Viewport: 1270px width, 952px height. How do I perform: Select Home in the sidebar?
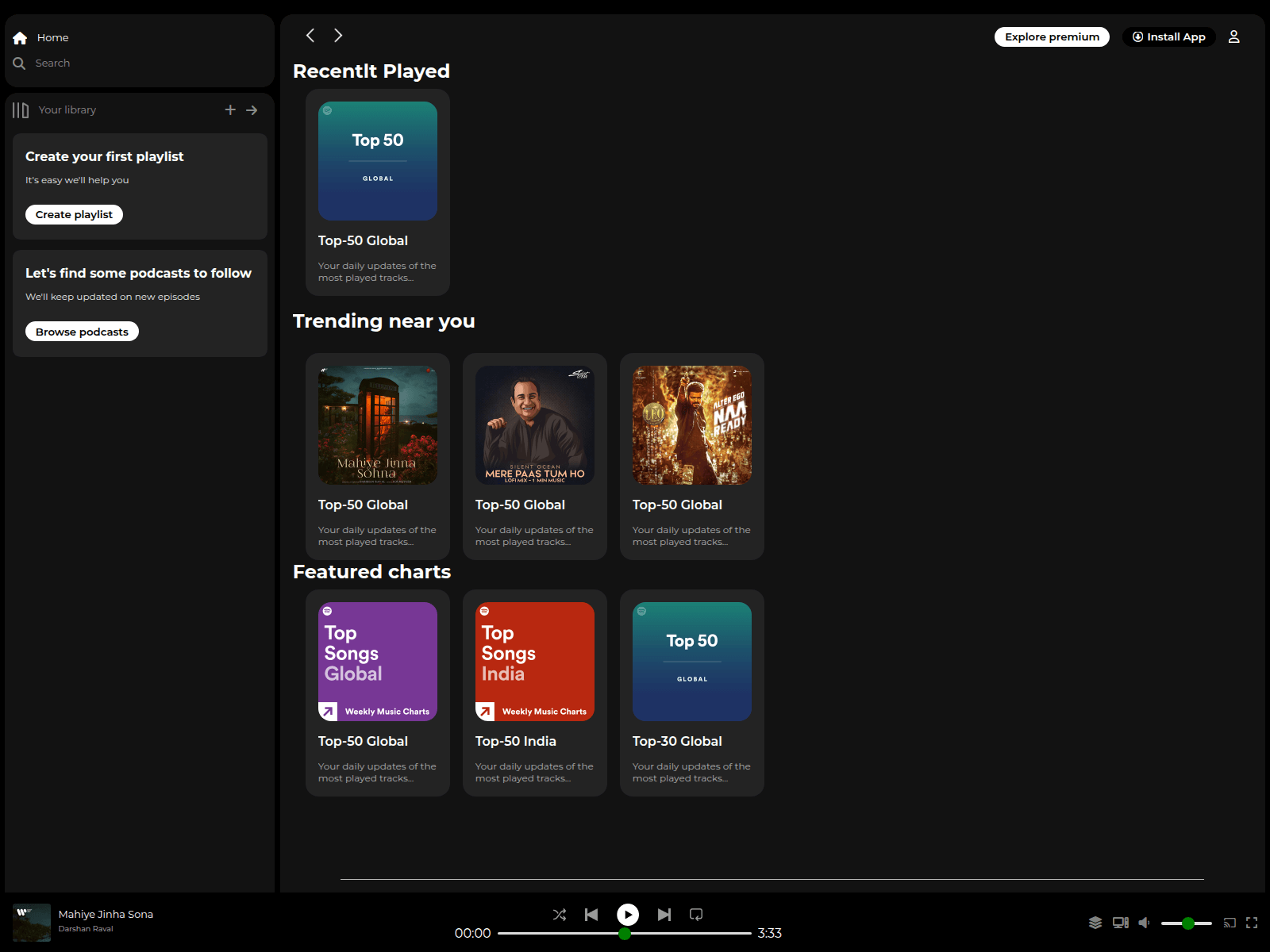tap(52, 38)
